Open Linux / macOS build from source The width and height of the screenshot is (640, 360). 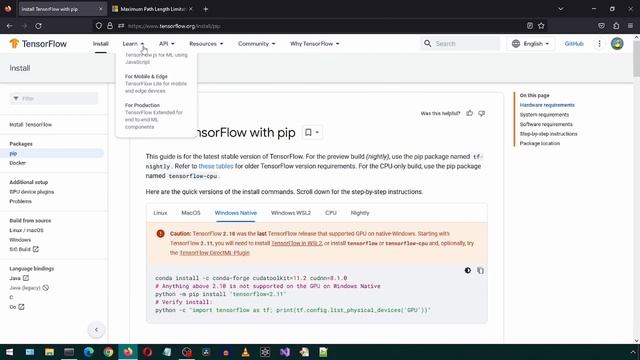pos(26,230)
